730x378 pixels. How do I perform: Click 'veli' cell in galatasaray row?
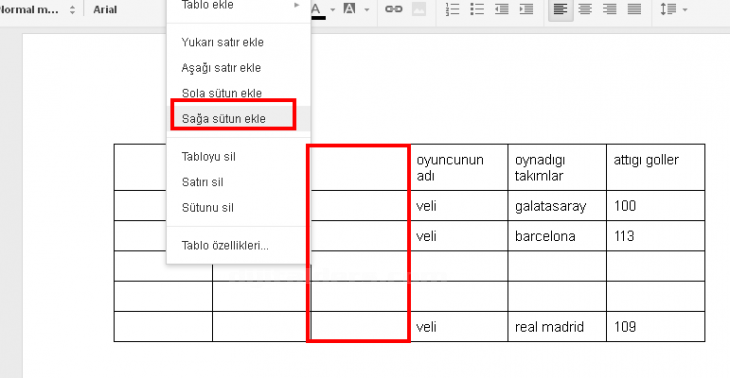pos(459,206)
